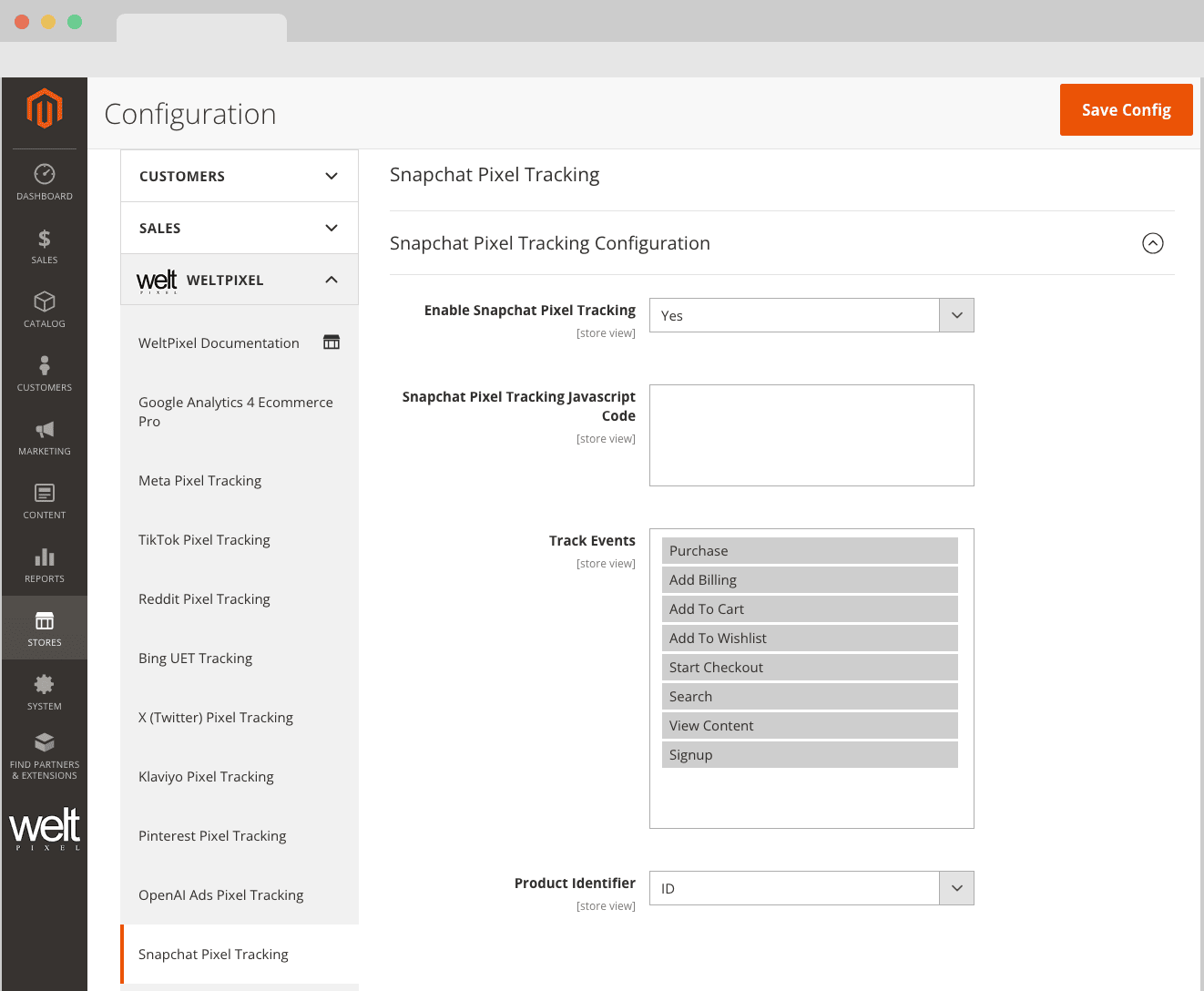Viewport: 1204px width, 991px height.
Task: Open Klaviyo Pixel Tracking settings
Action: [240, 777]
